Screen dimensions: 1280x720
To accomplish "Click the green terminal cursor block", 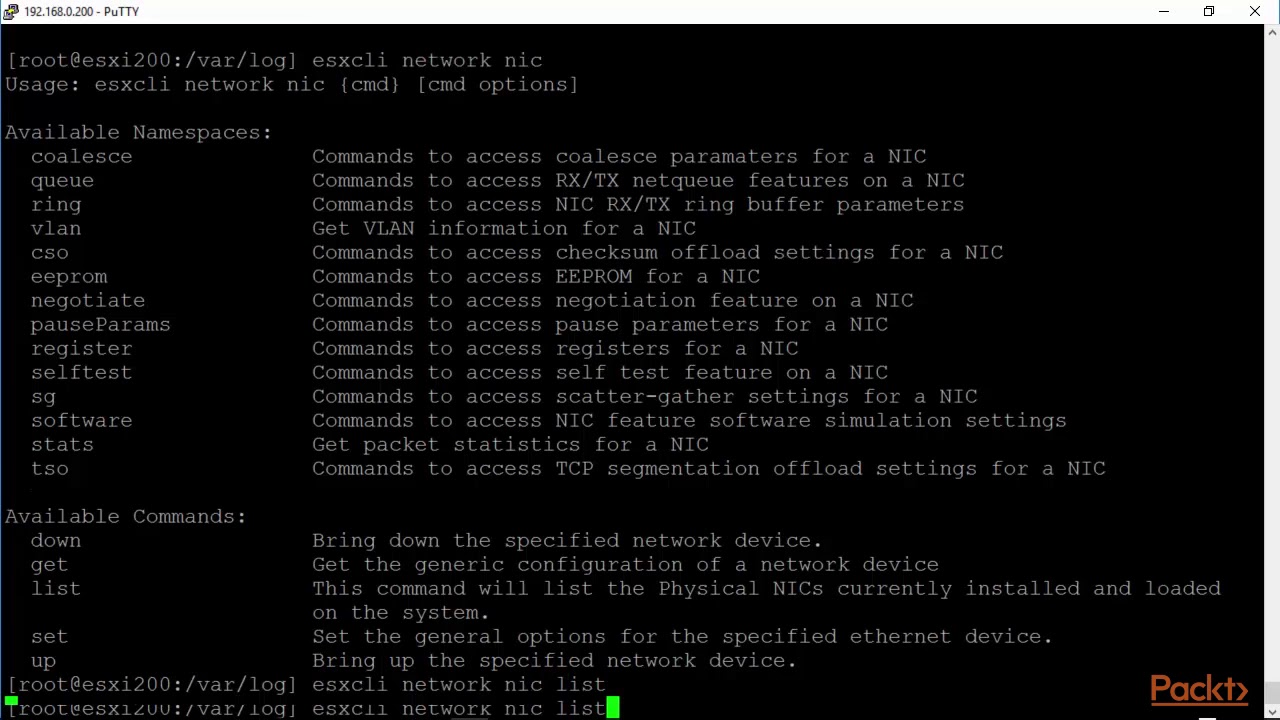I will tap(613, 708).
